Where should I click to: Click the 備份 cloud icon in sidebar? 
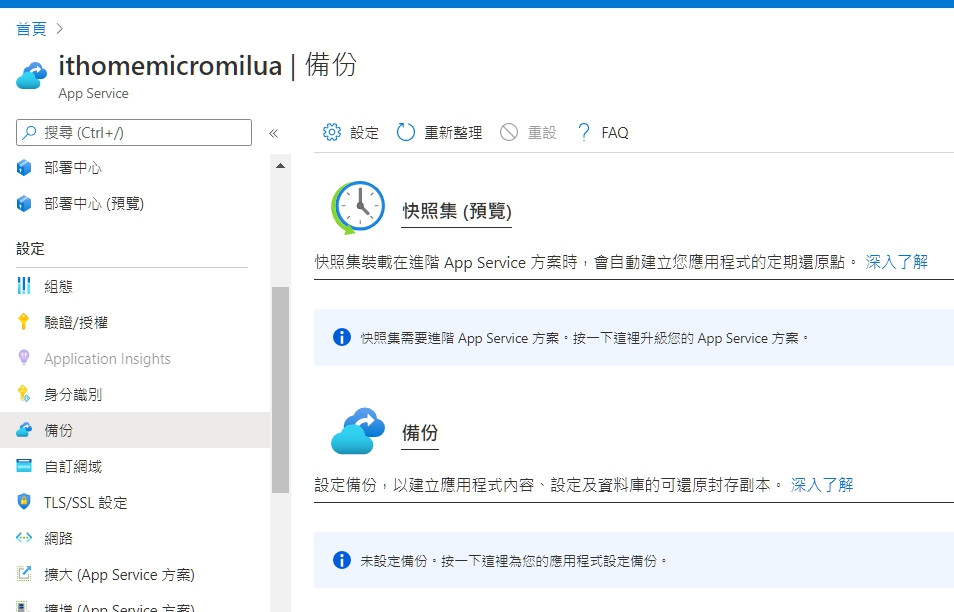pyautogui.click(x=24, y=429)
